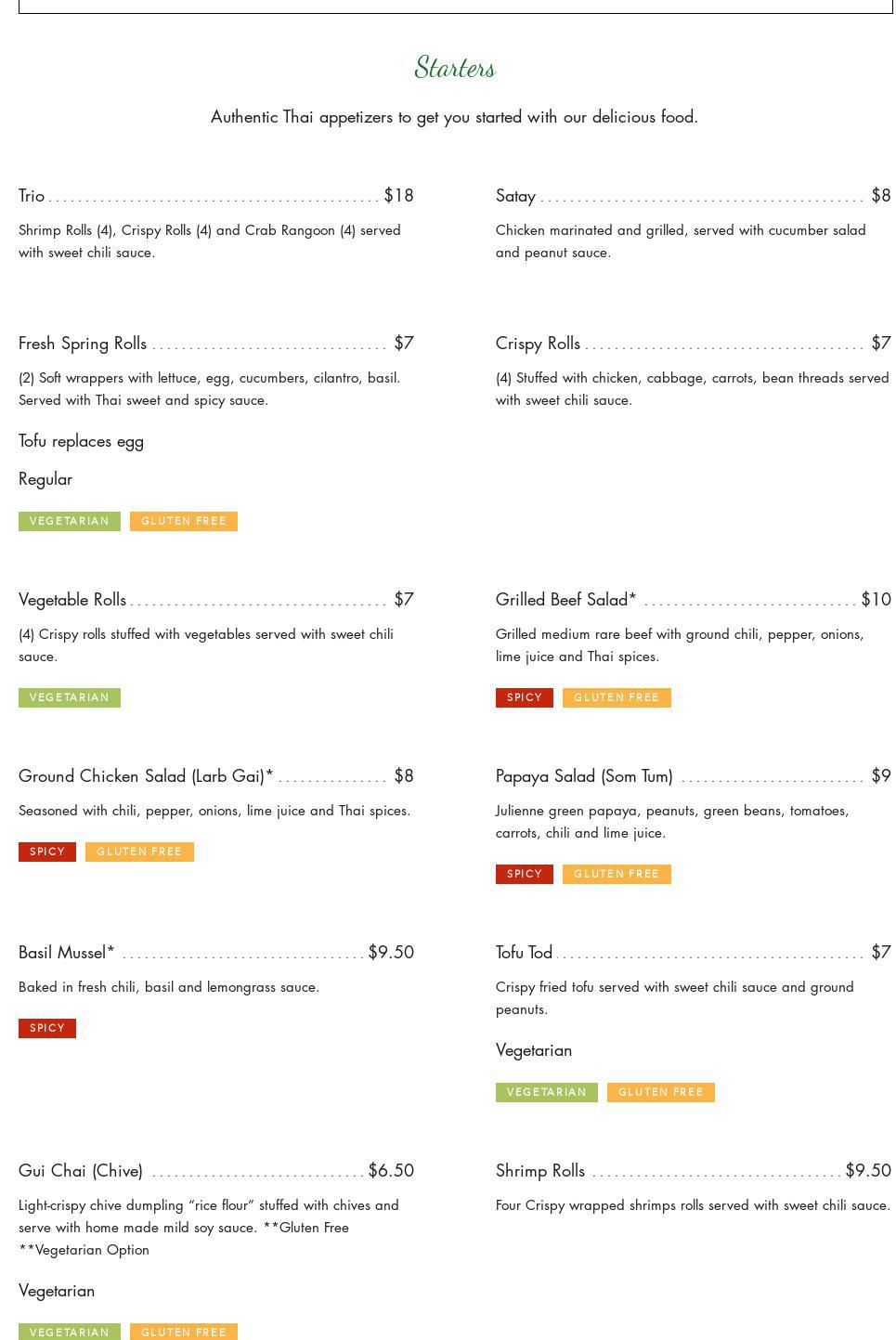Viewport: 896px width, 1340px height.
Task: Click the Starters section heading
Action: click(455, 68)
